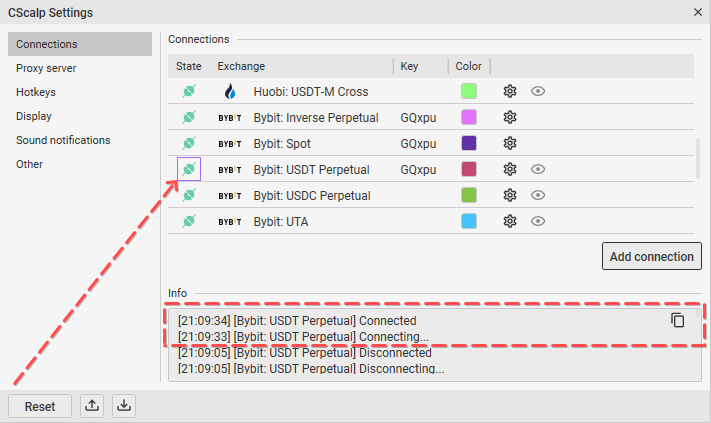Toggle Bybit USDT Perpetual connection state icon
This screenshot has height=423, width=711.
pos(189,169)
